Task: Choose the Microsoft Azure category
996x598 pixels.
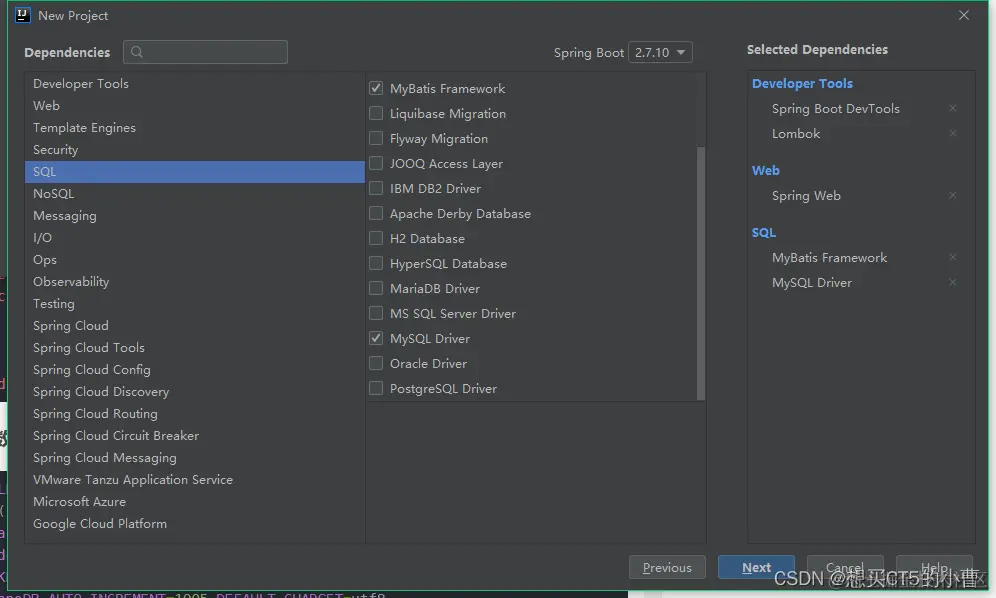Action: point(194,502)
